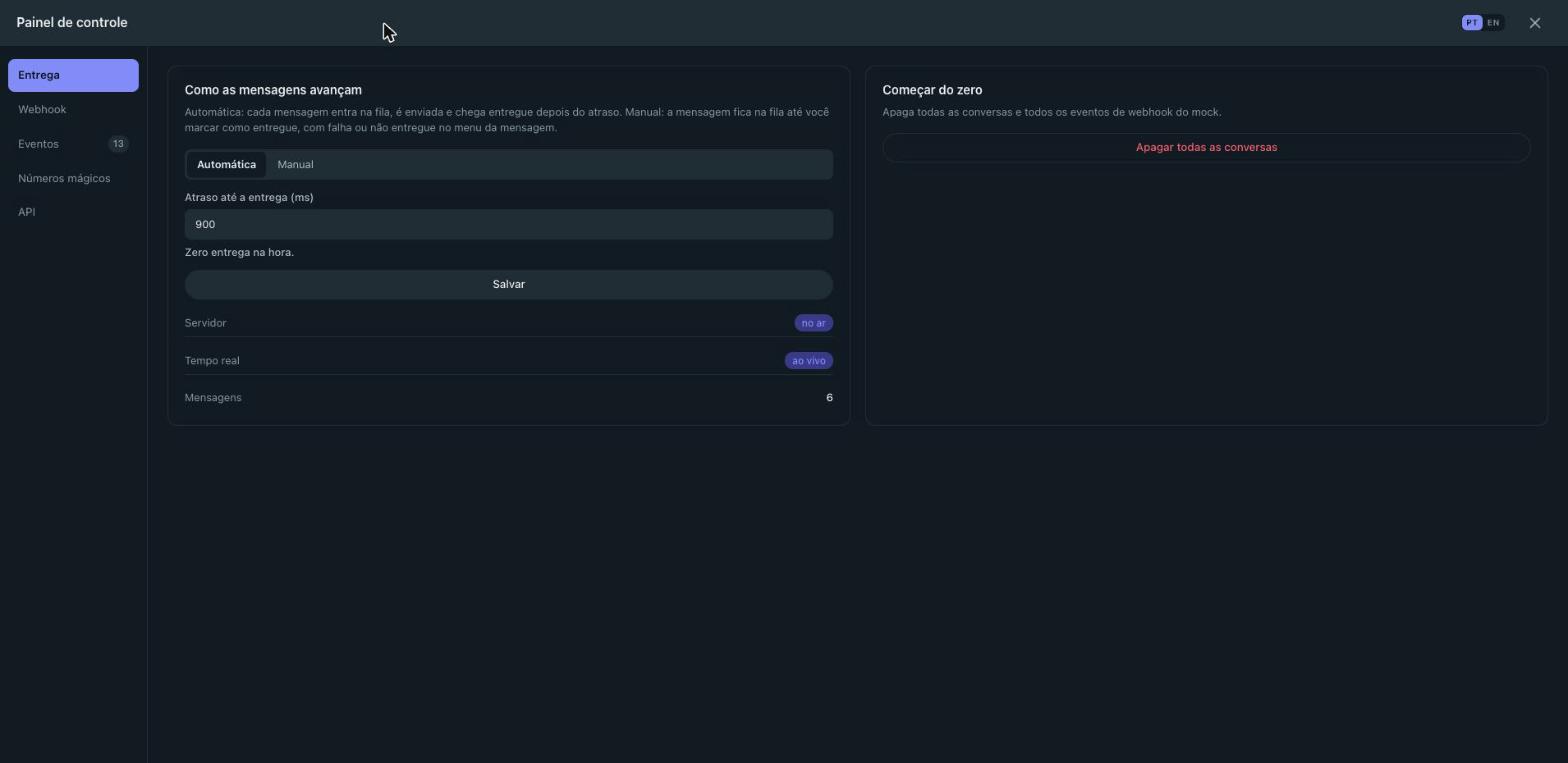Click the 'Começar do zero' heading
This screenshot has width=1568, height=763.
932,90
